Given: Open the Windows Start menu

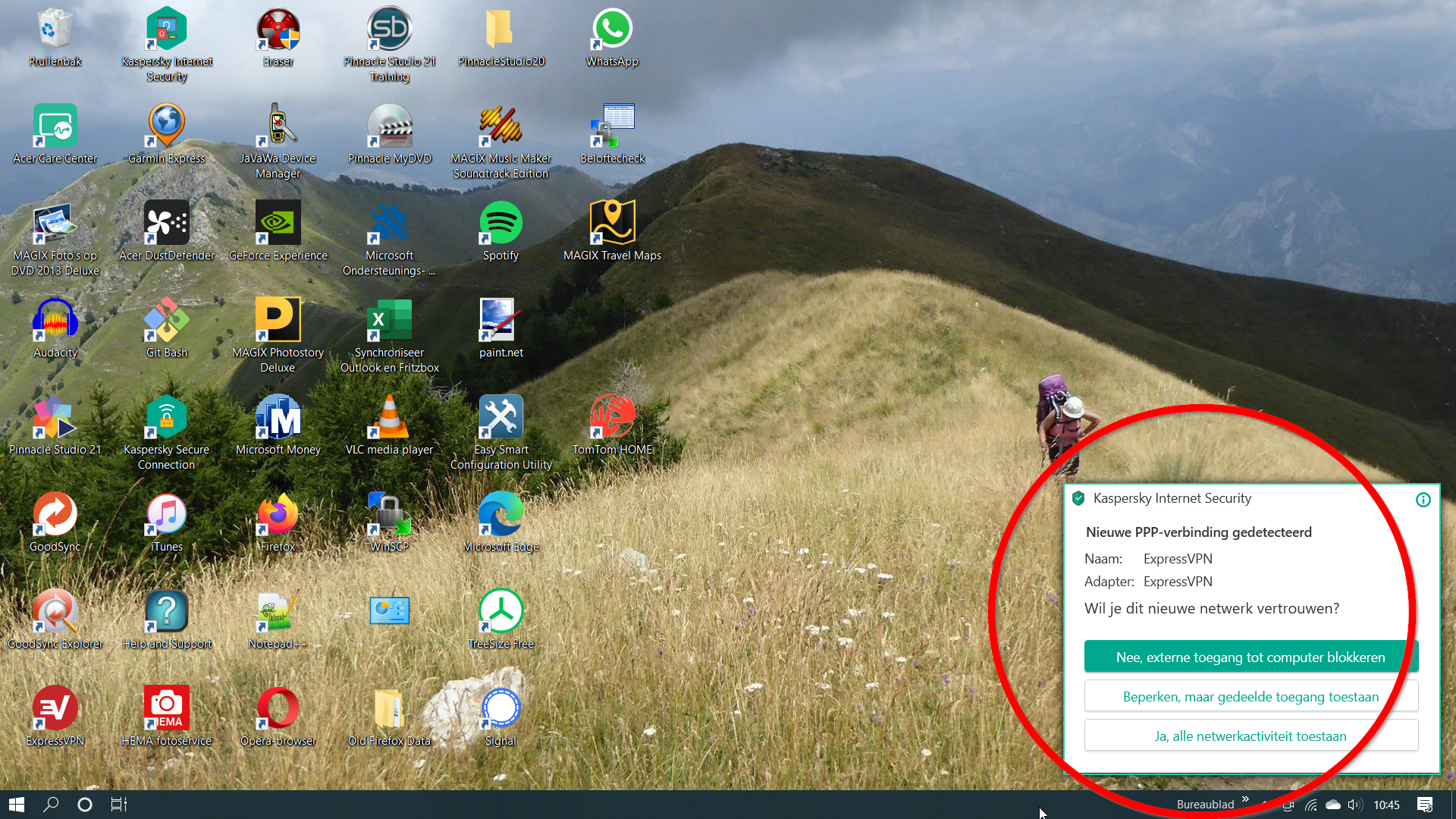Looking at the screenshot, I should point(17,805).
